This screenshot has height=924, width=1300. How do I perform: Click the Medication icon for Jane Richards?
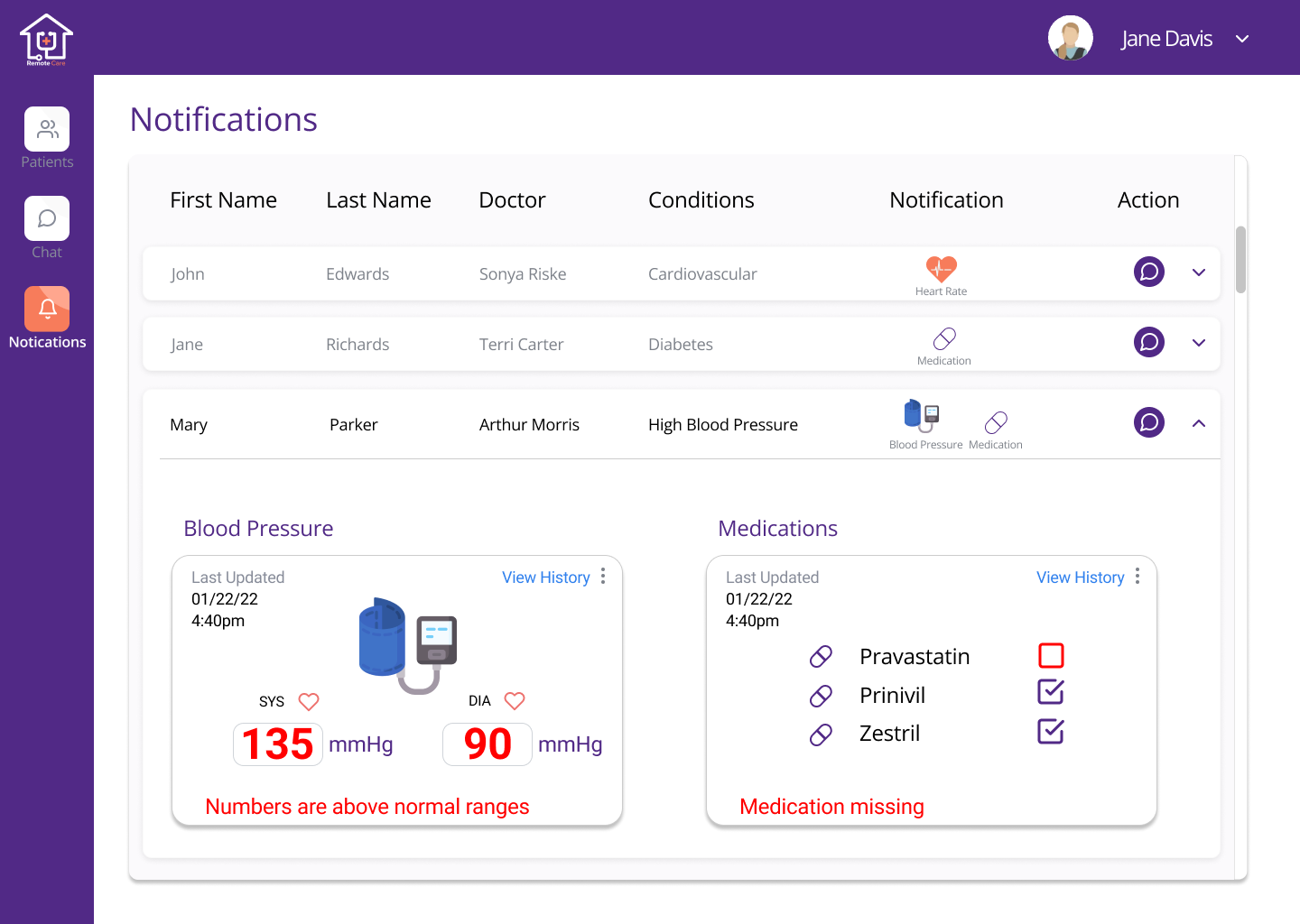(943, 338)
